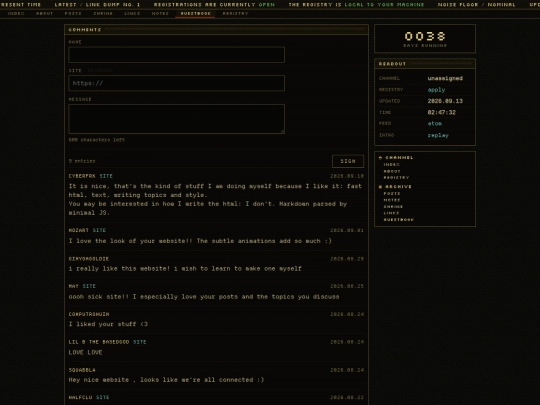Switch to the POSTS tab
The width and height of the screenshot is (540, 405).
click(73, 13)
